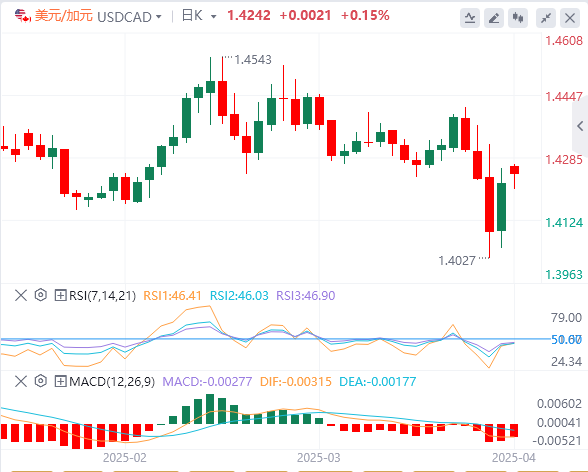The width and height of the screenshot is (588, 472).
Task: Click the DEA:-0.00177 value
Action: [x=378, y=382]
